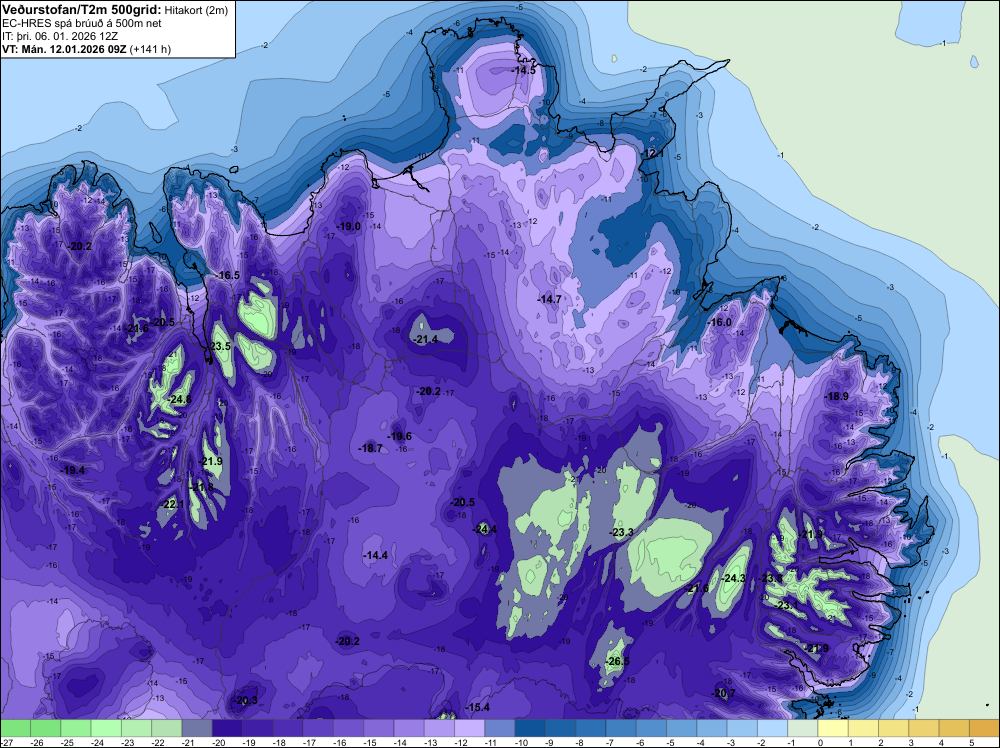This screenshot has width=1000, height=748.
Task: Click the -21.4 temperature value
Action: point(425,339)
